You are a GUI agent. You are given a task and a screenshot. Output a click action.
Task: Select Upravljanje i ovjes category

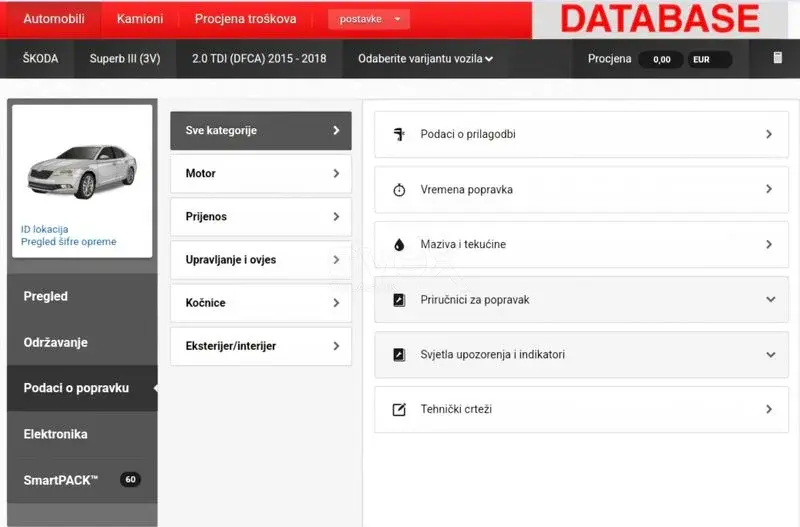click(x=261, y=260)
